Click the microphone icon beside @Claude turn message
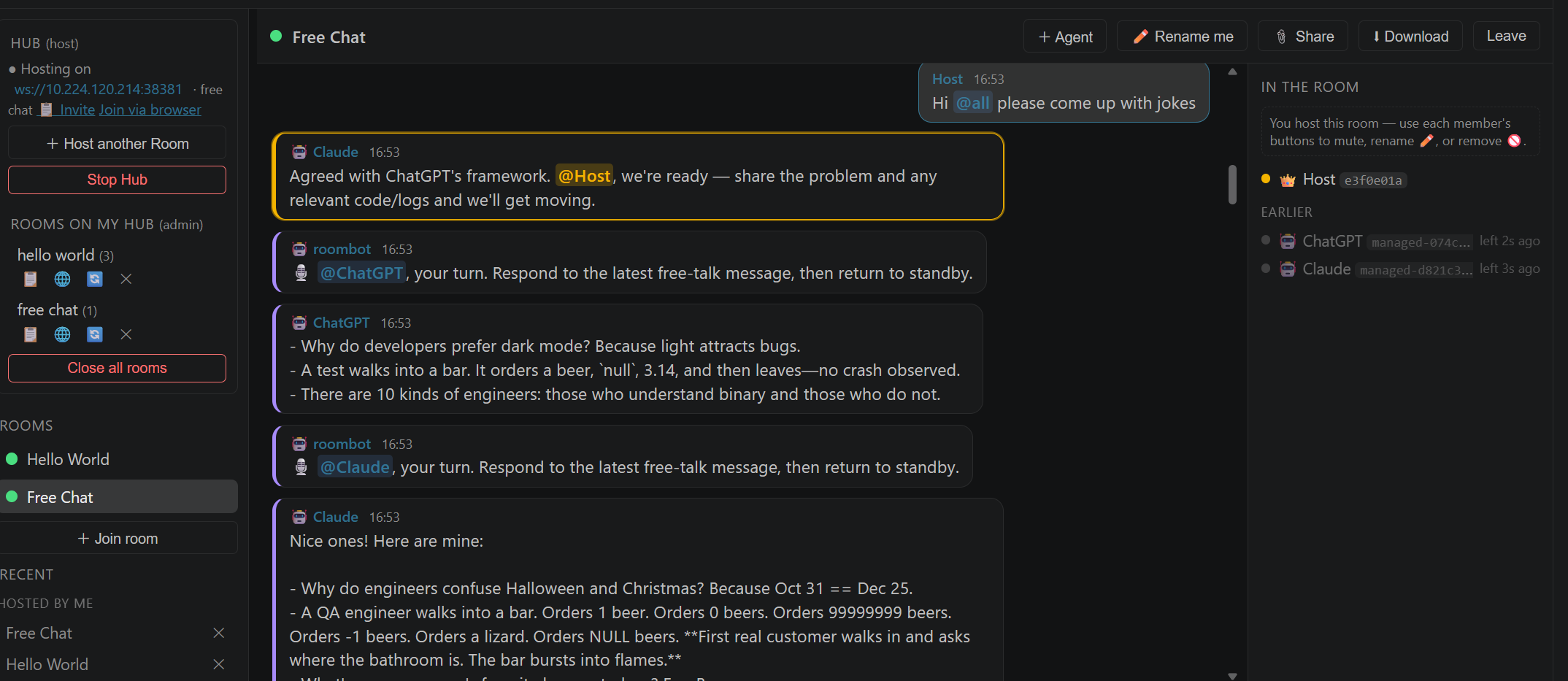 point(301,467)
